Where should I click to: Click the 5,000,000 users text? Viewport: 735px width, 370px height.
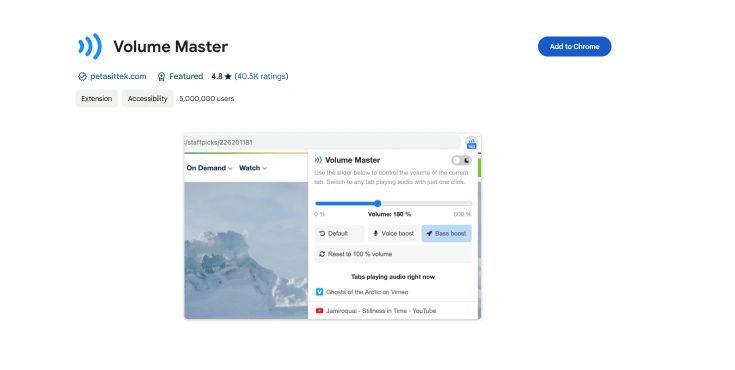[x=207, y=98]
